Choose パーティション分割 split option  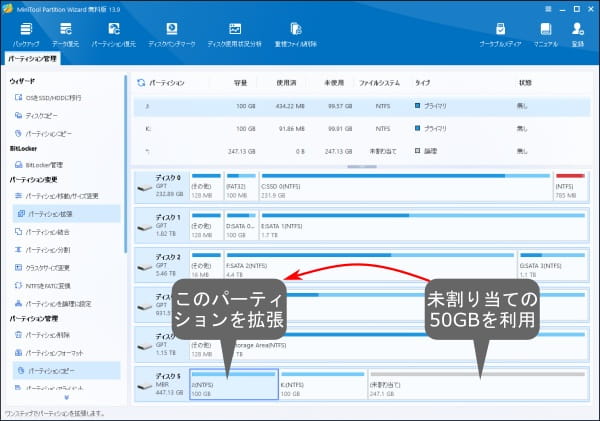(42, 250)
